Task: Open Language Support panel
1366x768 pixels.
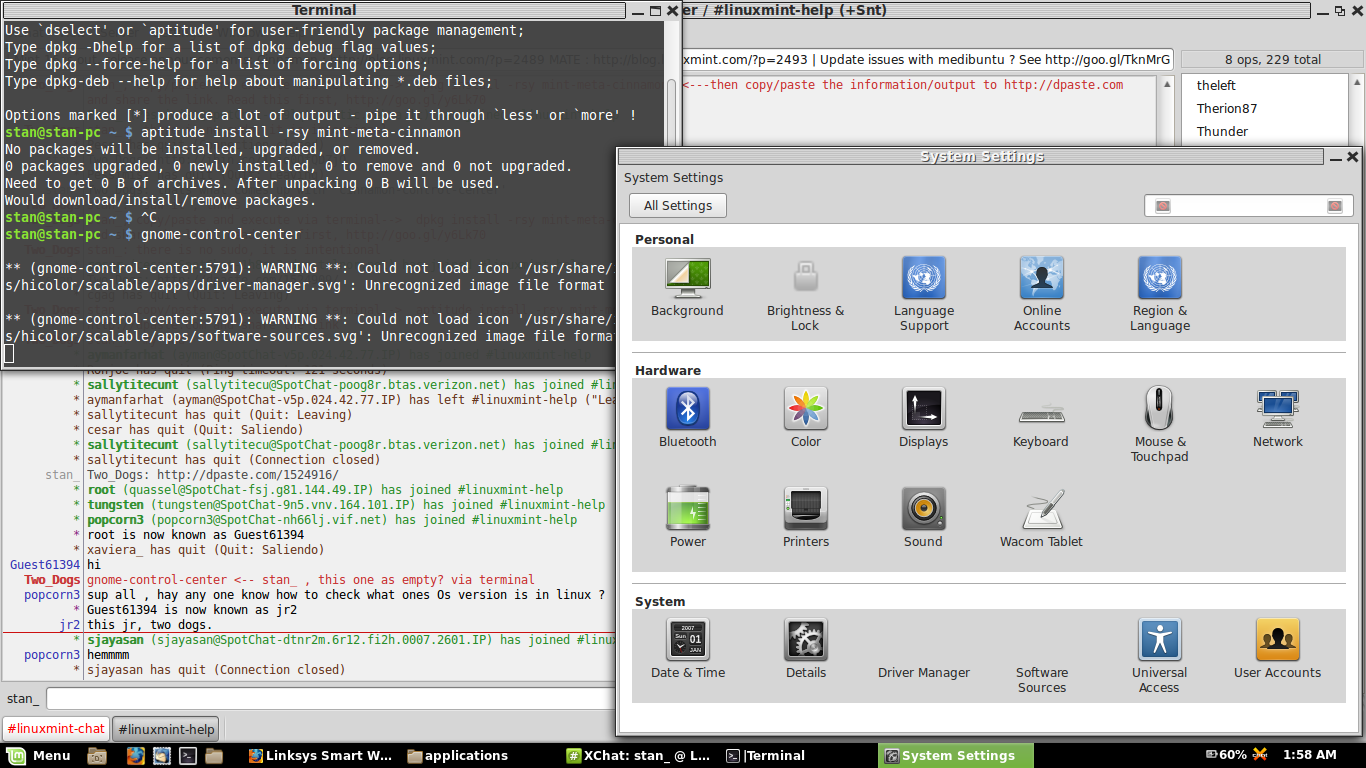Action: pyautogui.click(x=923, y=295)
